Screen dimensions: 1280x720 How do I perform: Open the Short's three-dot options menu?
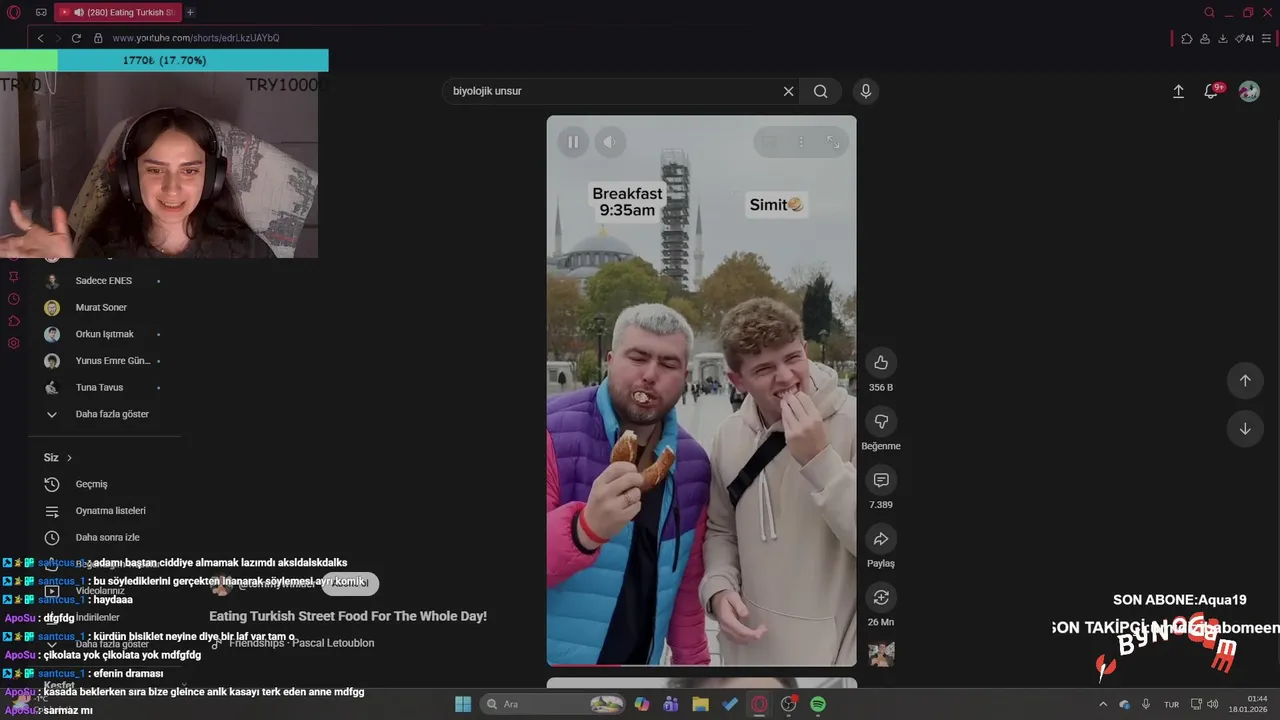point(801,142)
